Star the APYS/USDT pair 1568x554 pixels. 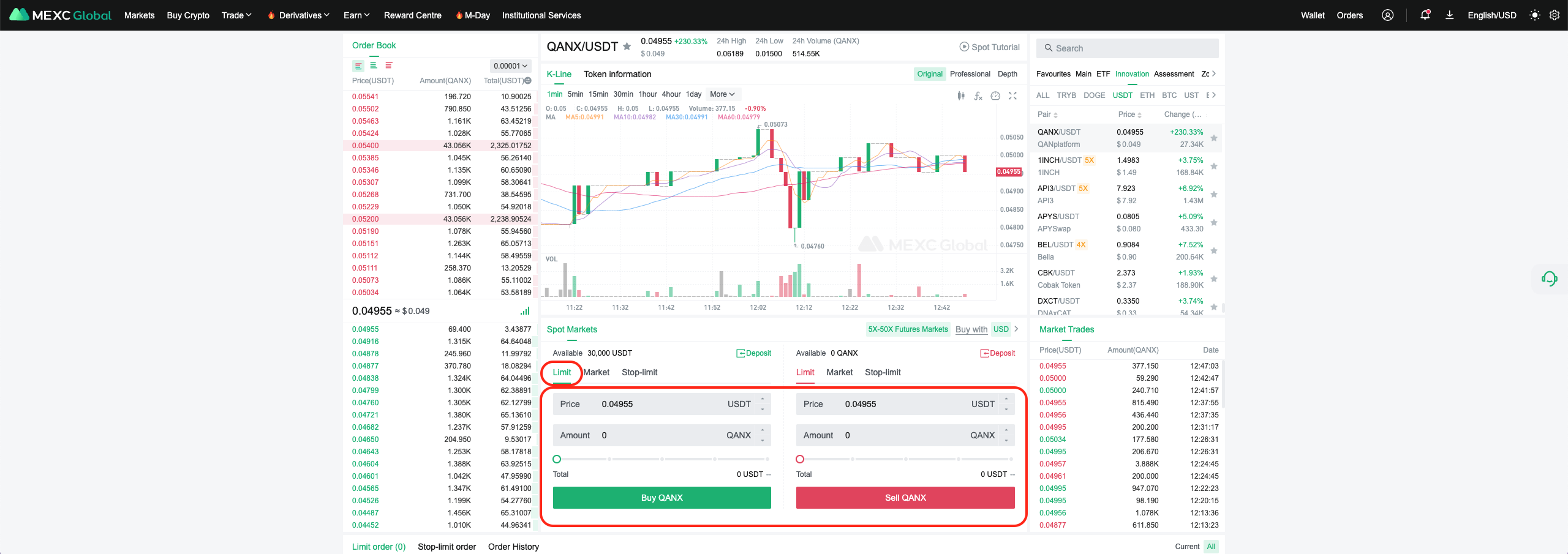[x=1214, y=223]
